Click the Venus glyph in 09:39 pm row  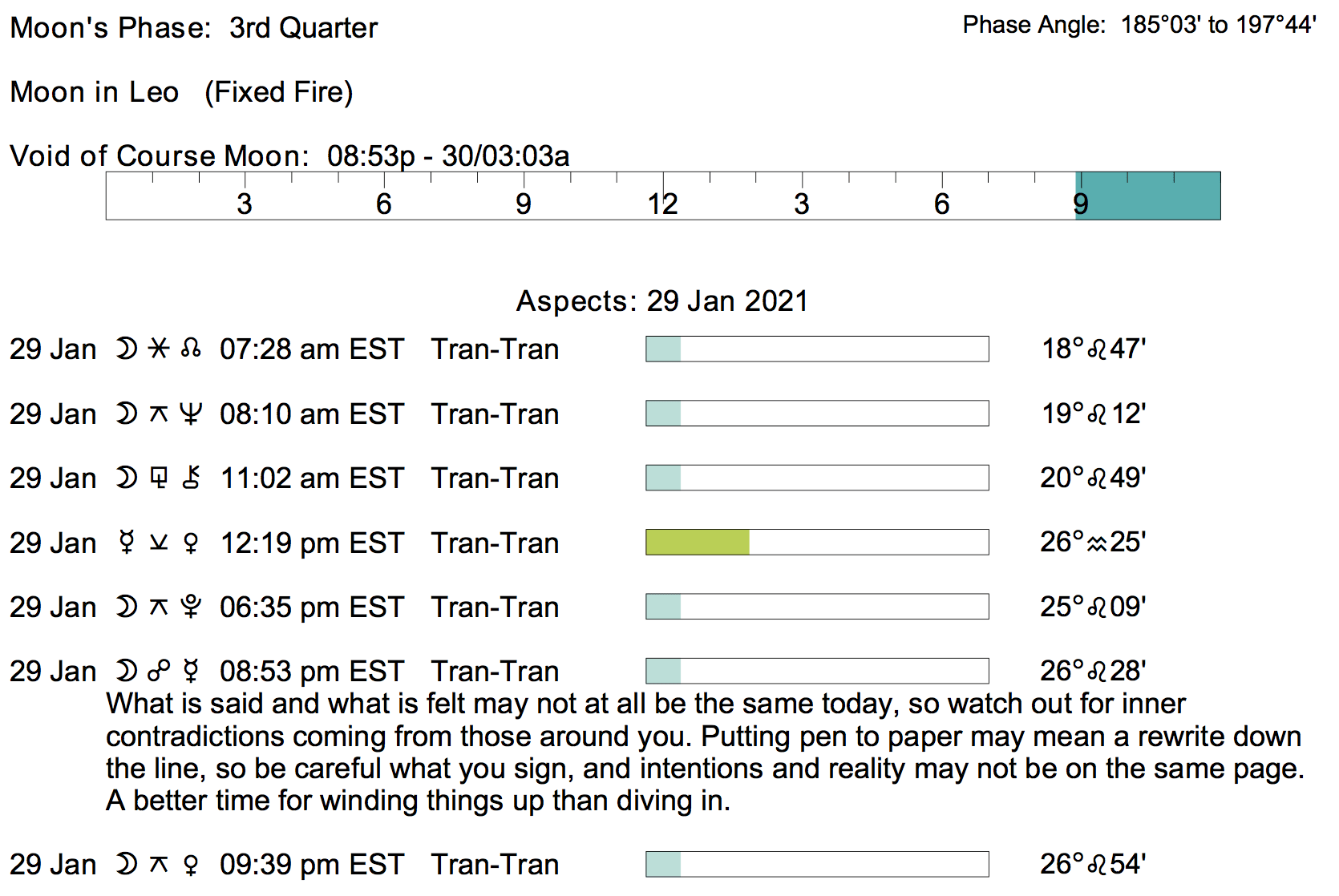pyautogui.click(x=191, y=865)
